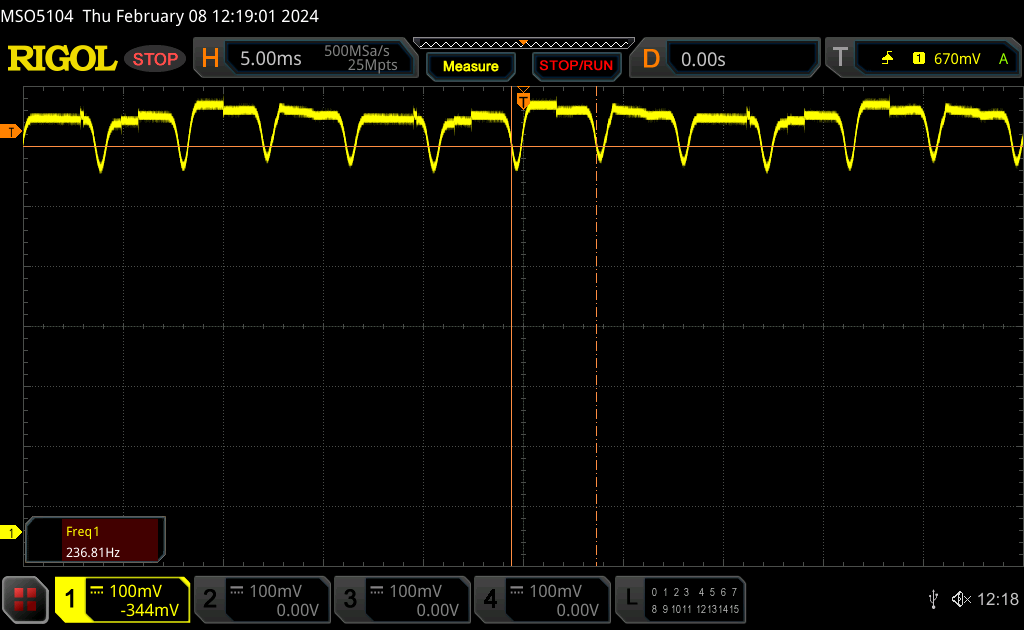This screenshot has height=630, width=1024.
Task: Click the 12:18 clock display
Action: point(997,599)
